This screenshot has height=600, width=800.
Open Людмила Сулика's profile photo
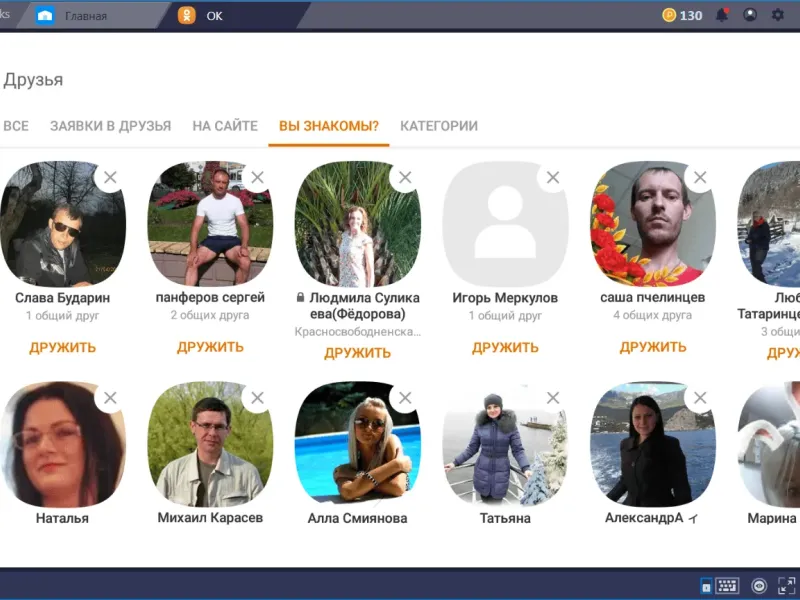[x=358, y=223]
